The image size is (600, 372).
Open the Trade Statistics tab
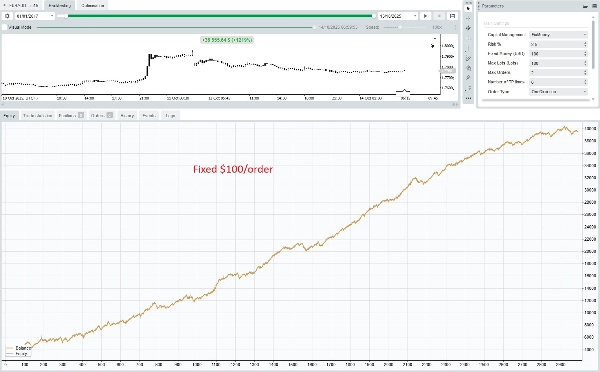(x=37, y=115)
